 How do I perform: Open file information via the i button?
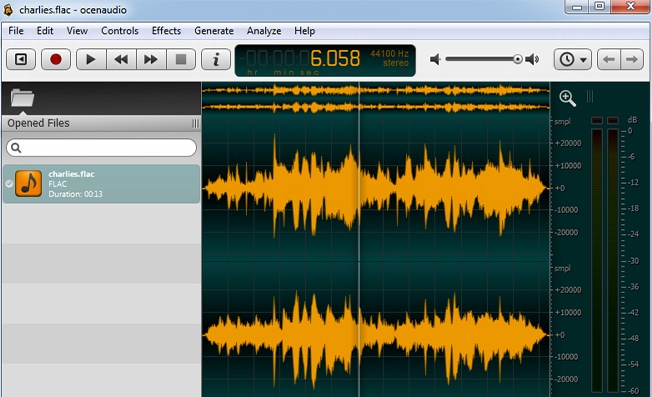coord(216,59)
